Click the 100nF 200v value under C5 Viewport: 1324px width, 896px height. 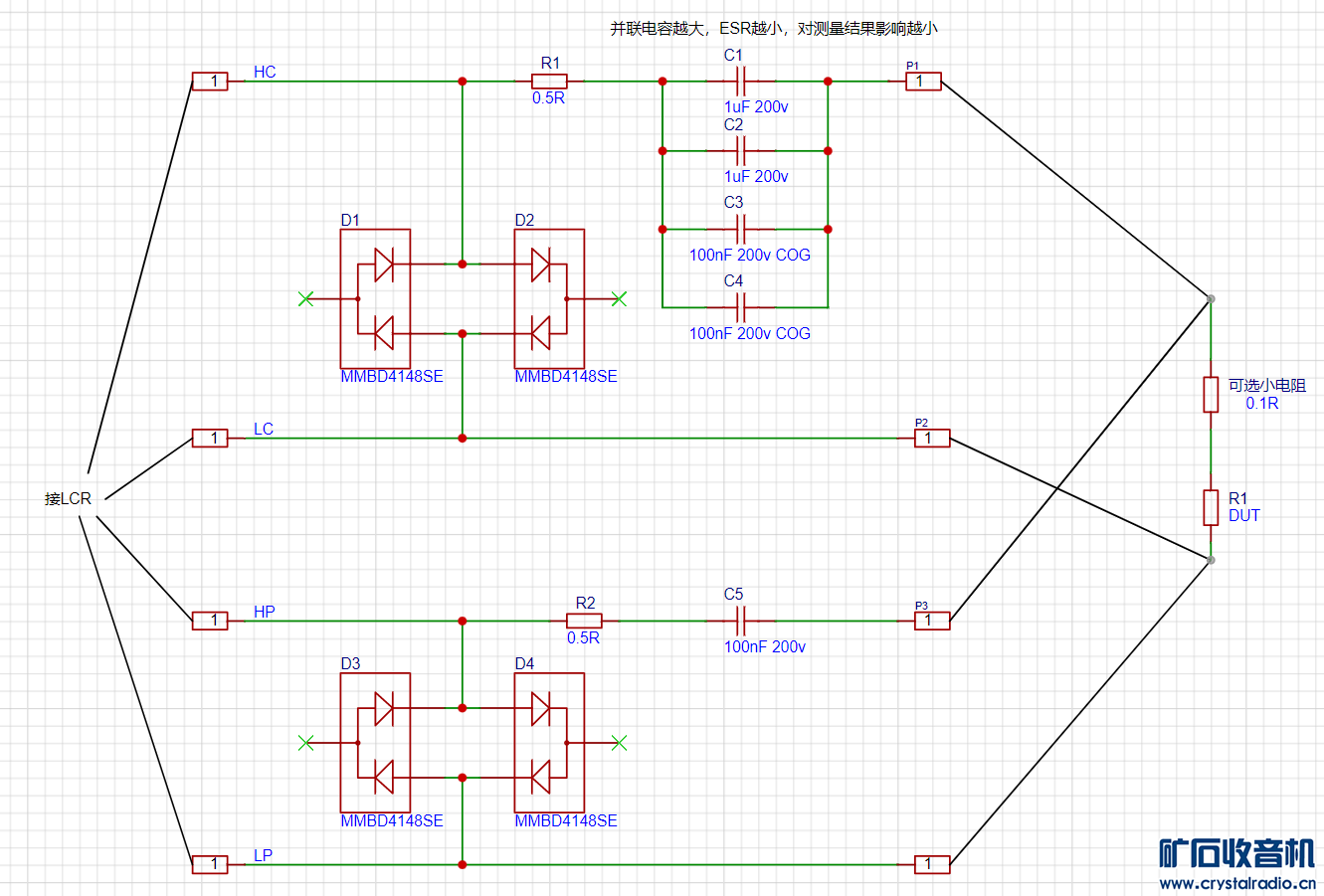(x=765, y=646)
